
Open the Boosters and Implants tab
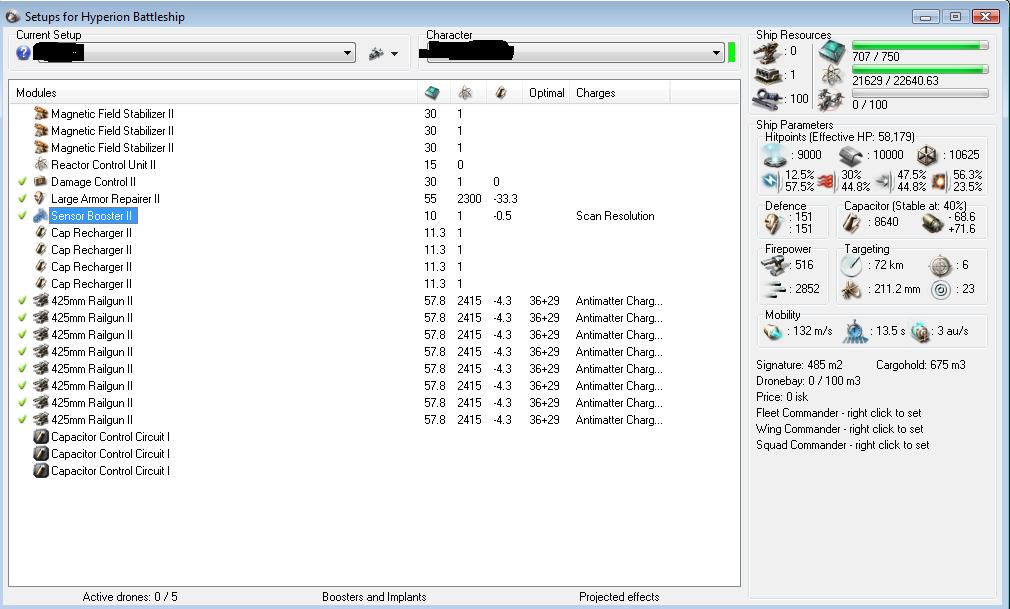[374, 597]
